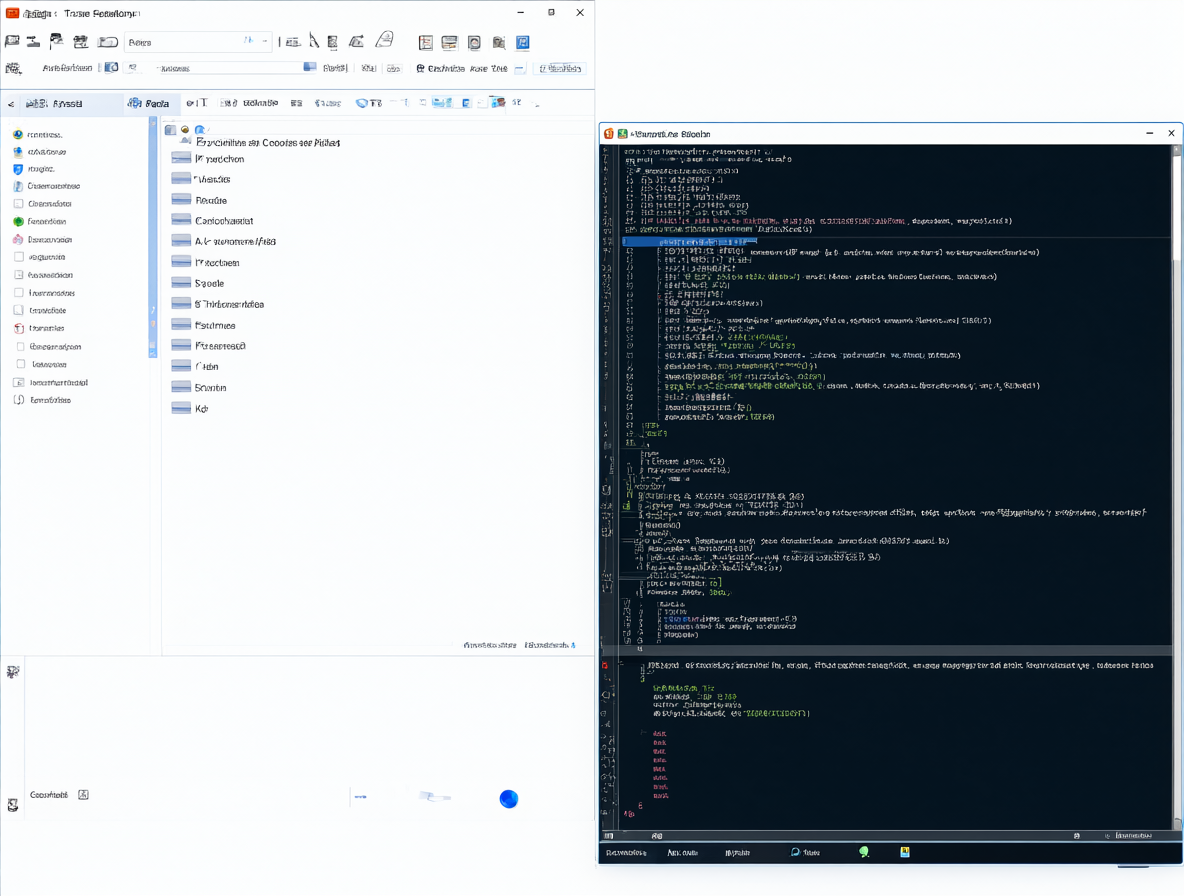The image size is (1184, 896).
Task: Click the red app icon in the left window title bar
Action: [x=13, y=13]
